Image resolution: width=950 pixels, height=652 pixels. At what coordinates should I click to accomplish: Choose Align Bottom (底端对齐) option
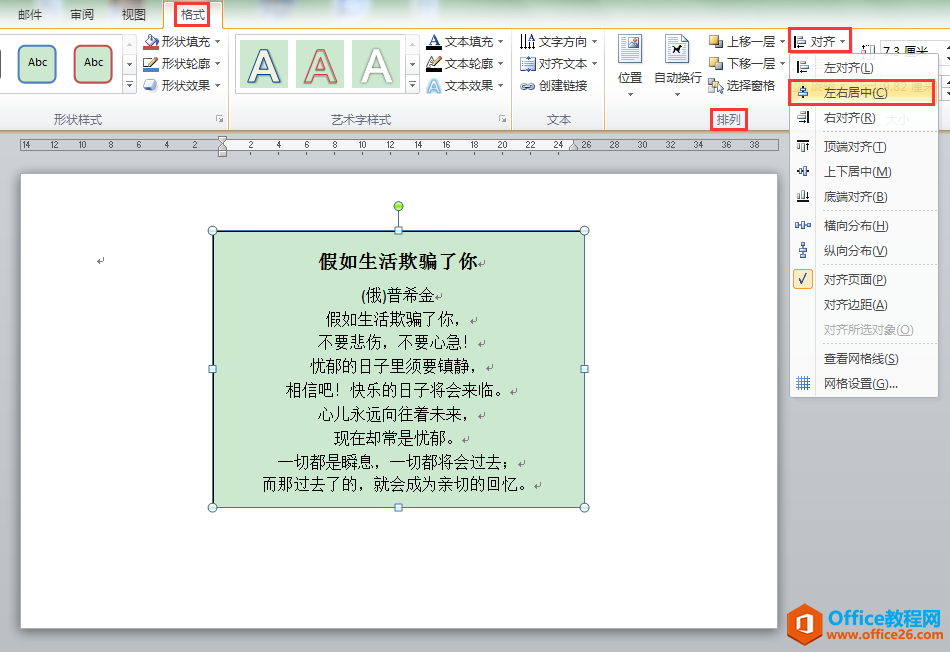(x=855, y=197)
